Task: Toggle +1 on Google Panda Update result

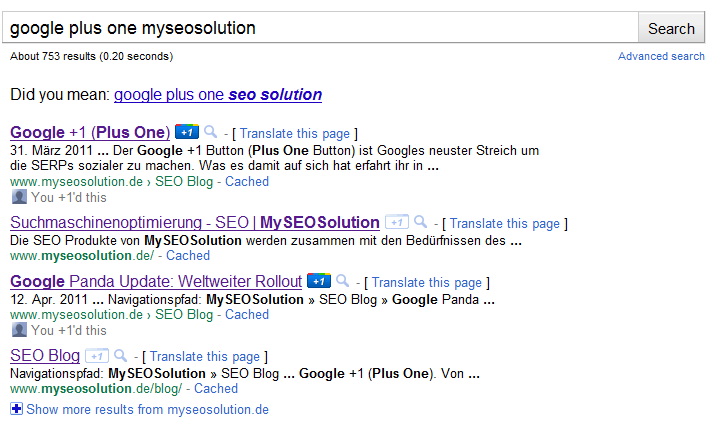Action: coord(318,281)
